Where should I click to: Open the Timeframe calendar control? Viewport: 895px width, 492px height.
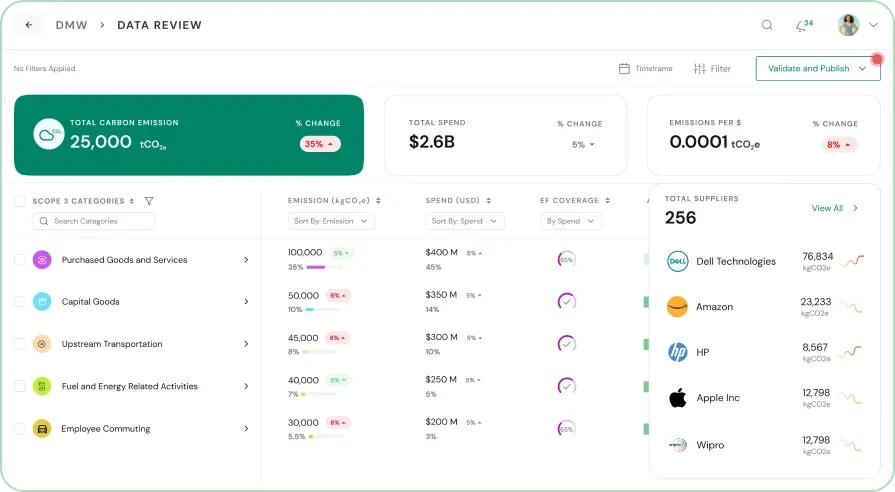coord(646,68)
